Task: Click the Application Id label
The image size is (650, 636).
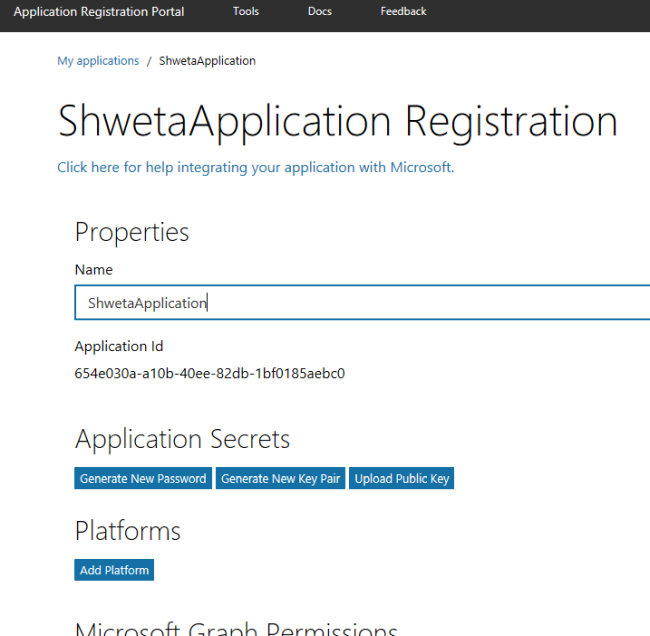Action: coord(119,346)
